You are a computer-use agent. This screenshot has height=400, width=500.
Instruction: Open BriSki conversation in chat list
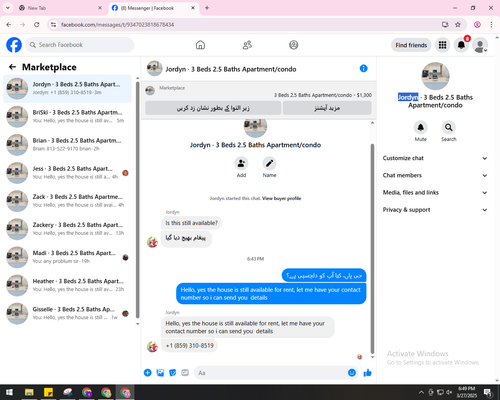coord(67,116)
